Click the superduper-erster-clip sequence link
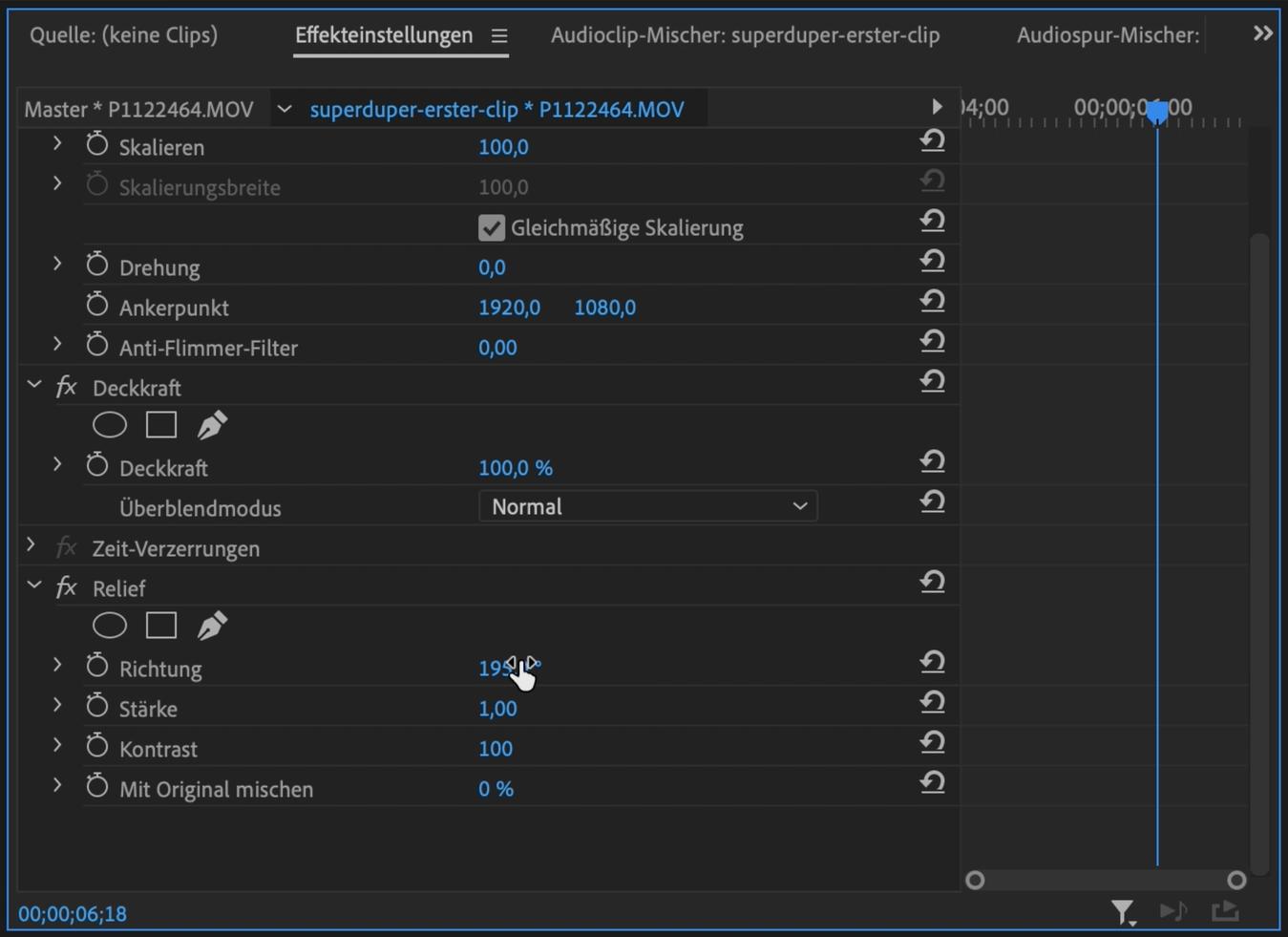This screenshot has width=1288, height=937. 496,110
